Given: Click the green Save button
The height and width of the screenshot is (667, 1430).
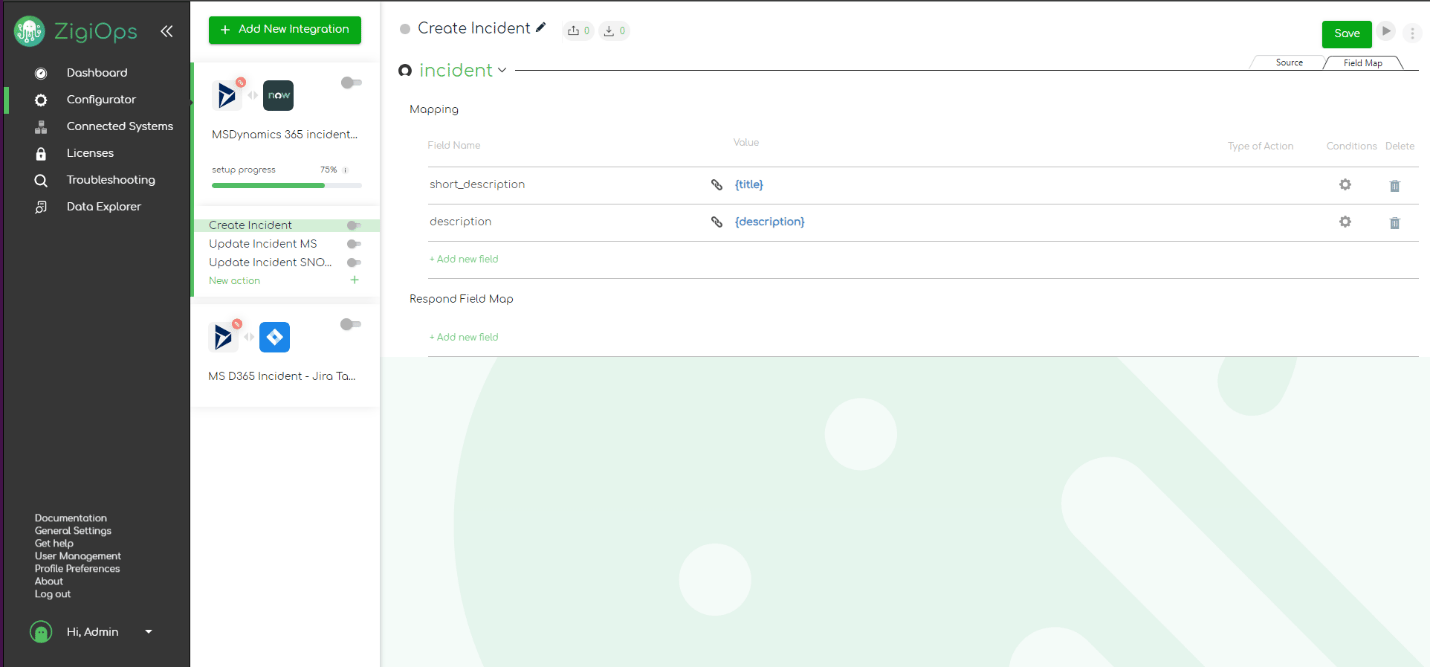Looking at the screenshot, I should click(x=1347, y=34).
